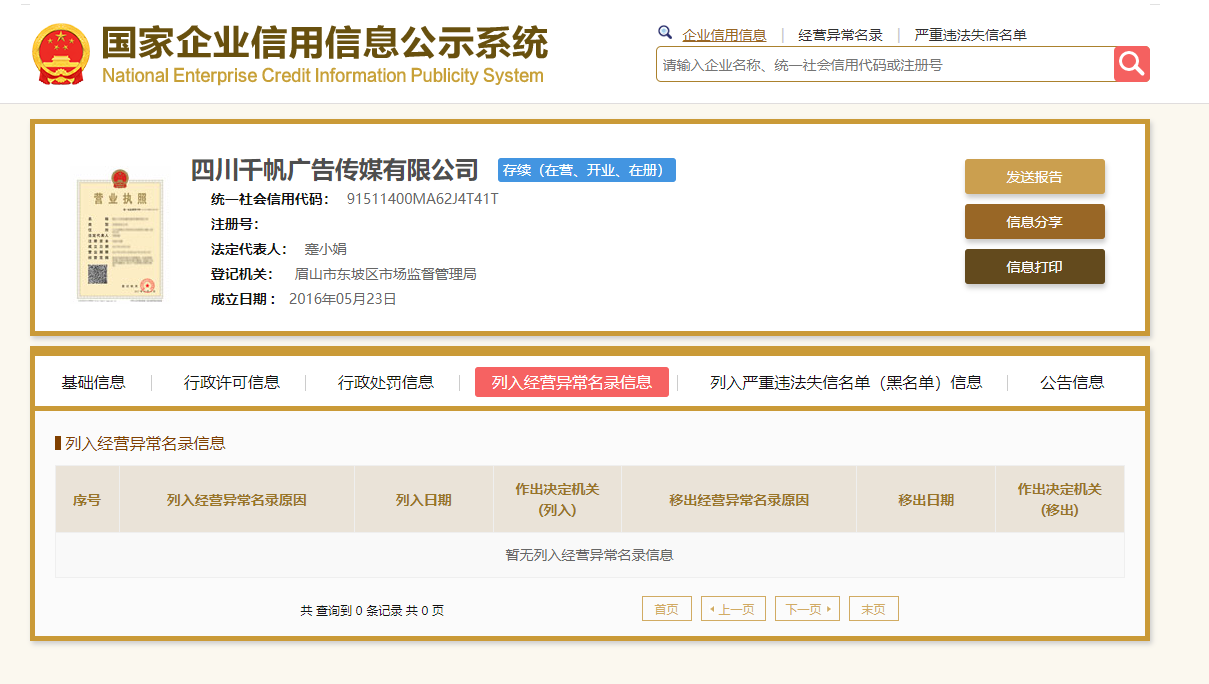The width and height of the screenshot is (1209, 684).
Task: Click the 法定代表人 label
Action: tap(250, 249)
